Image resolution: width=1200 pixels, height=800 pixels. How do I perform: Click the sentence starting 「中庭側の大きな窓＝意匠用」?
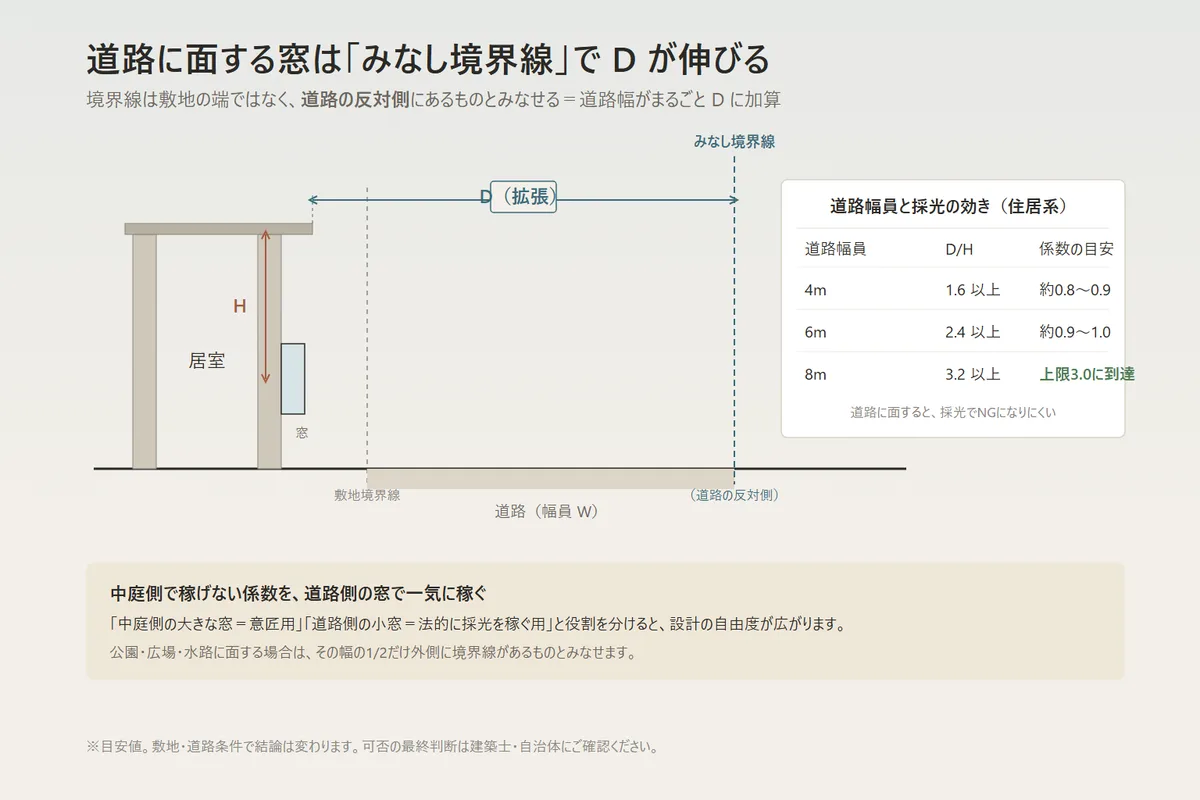[479, 625]
